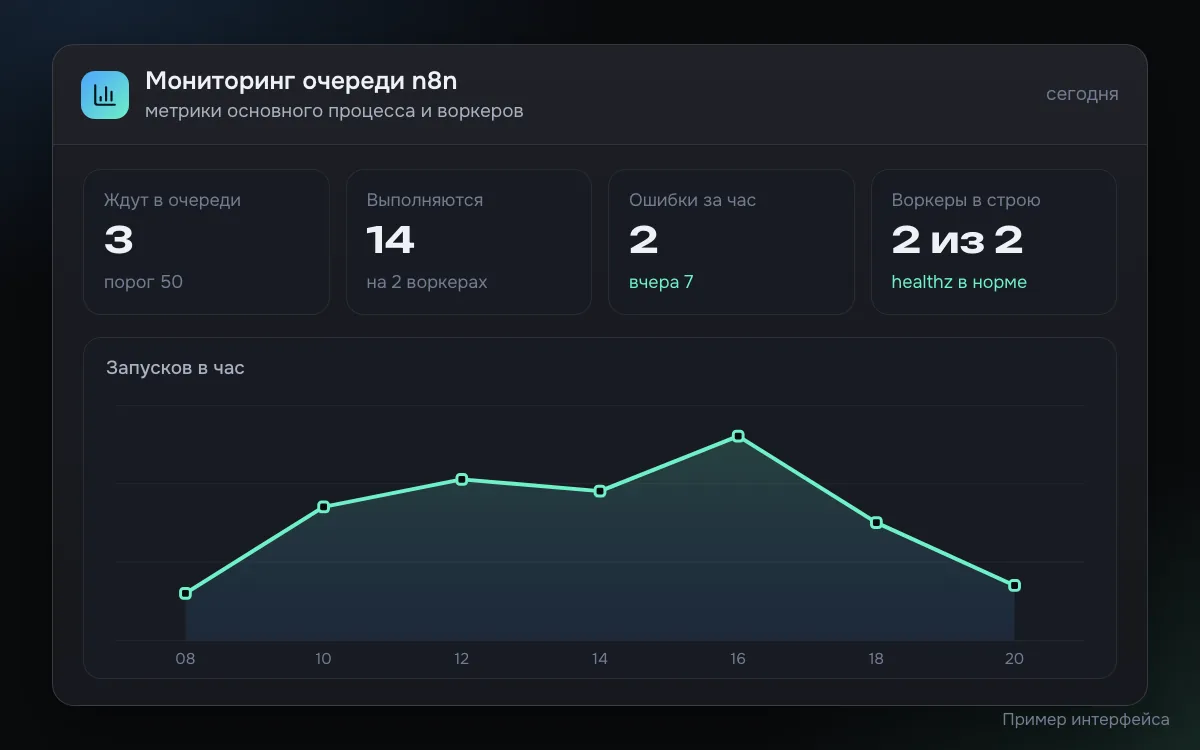Click the "healthz в норме" status
Screen dimensions: 1200x750
click(x=959, y=282)
